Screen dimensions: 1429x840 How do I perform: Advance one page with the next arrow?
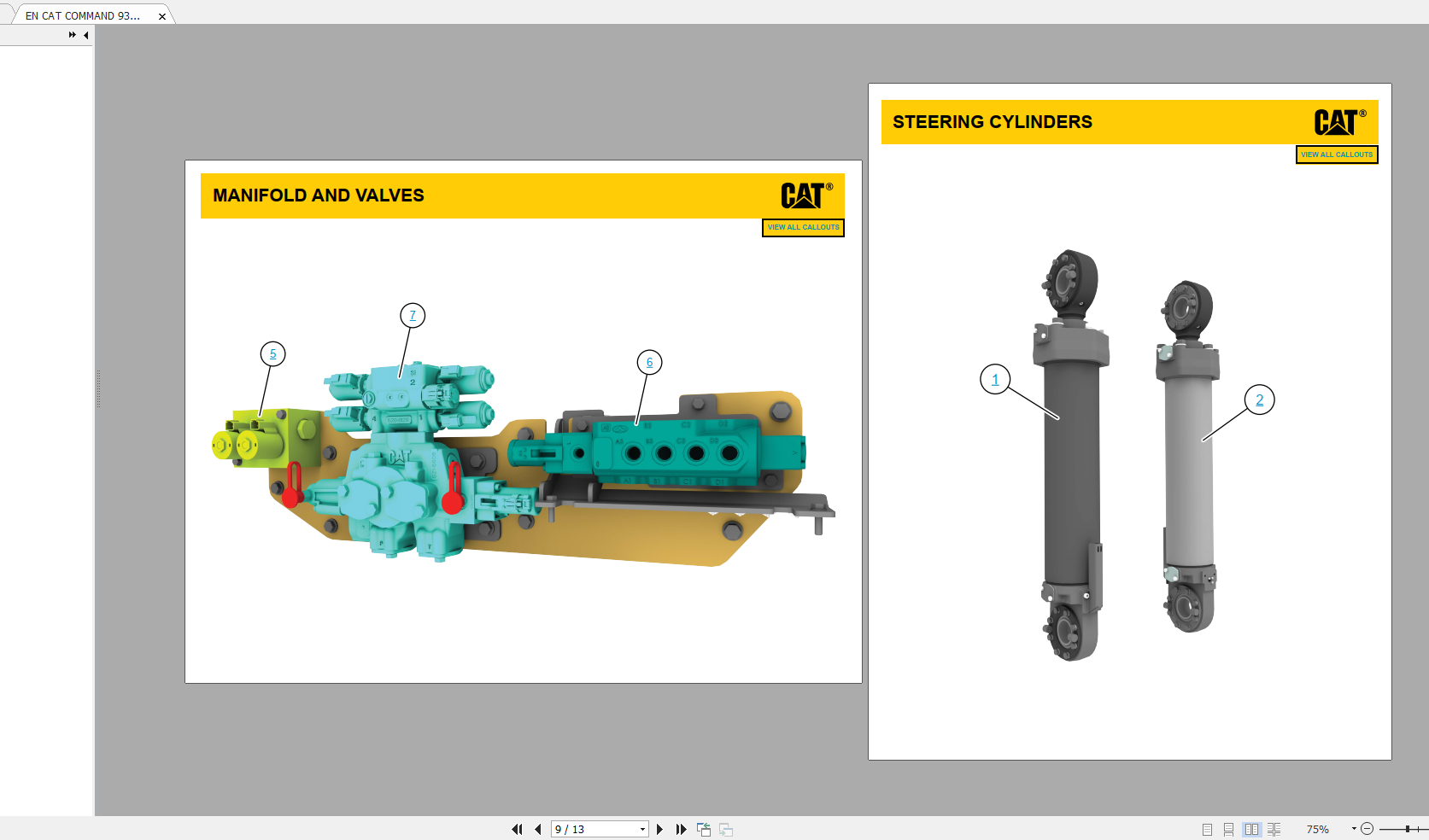point(660,829)
